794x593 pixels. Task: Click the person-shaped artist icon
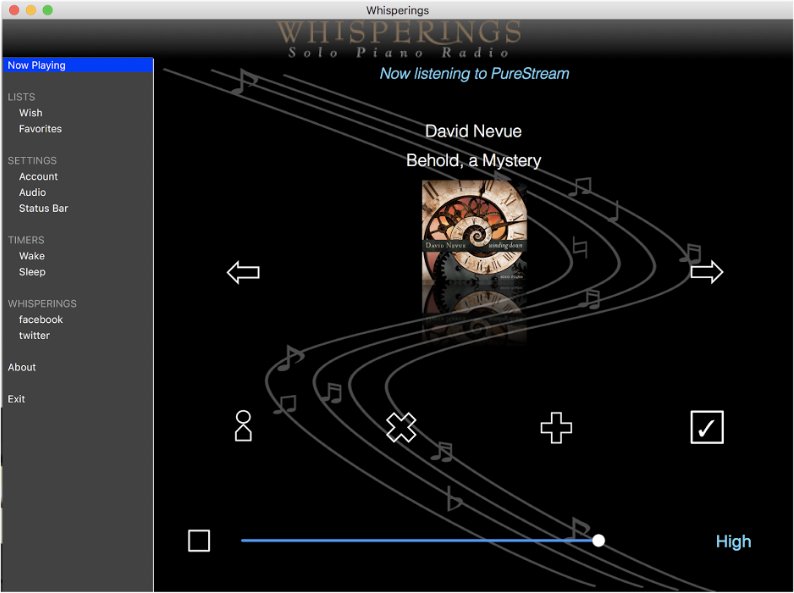coord(244,426)
